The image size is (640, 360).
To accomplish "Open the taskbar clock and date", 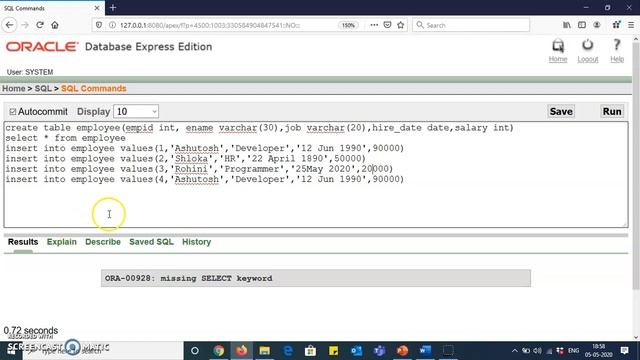I will pyautogui.click(x=599, y=351).
